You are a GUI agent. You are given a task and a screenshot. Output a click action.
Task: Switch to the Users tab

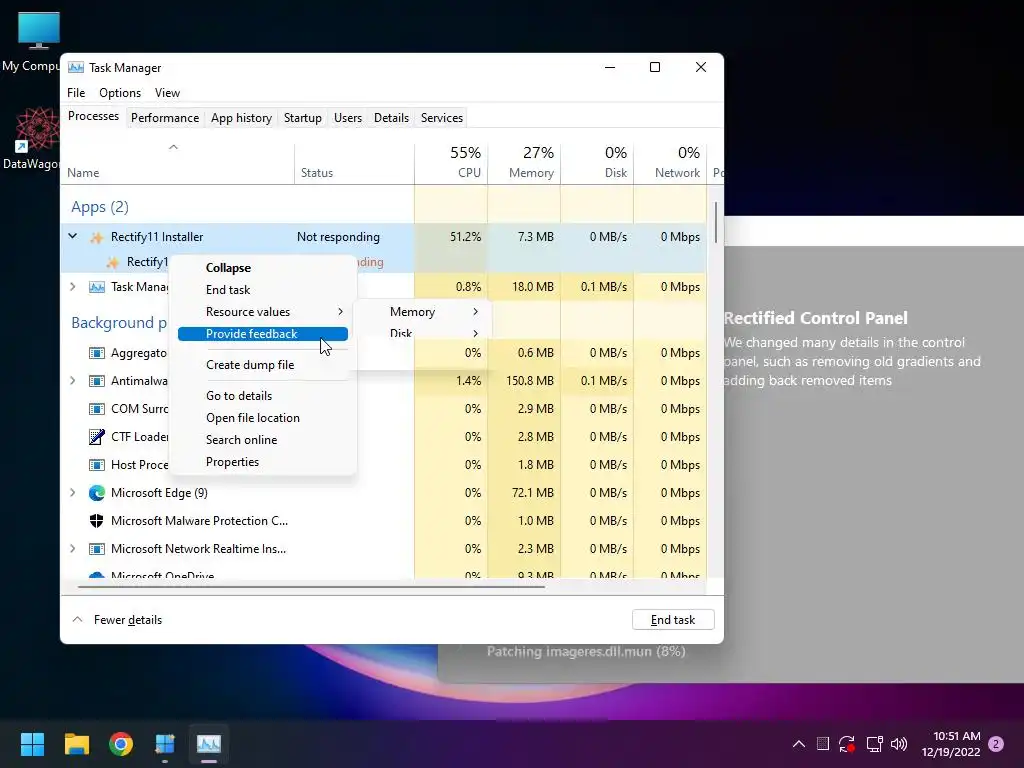347,118
